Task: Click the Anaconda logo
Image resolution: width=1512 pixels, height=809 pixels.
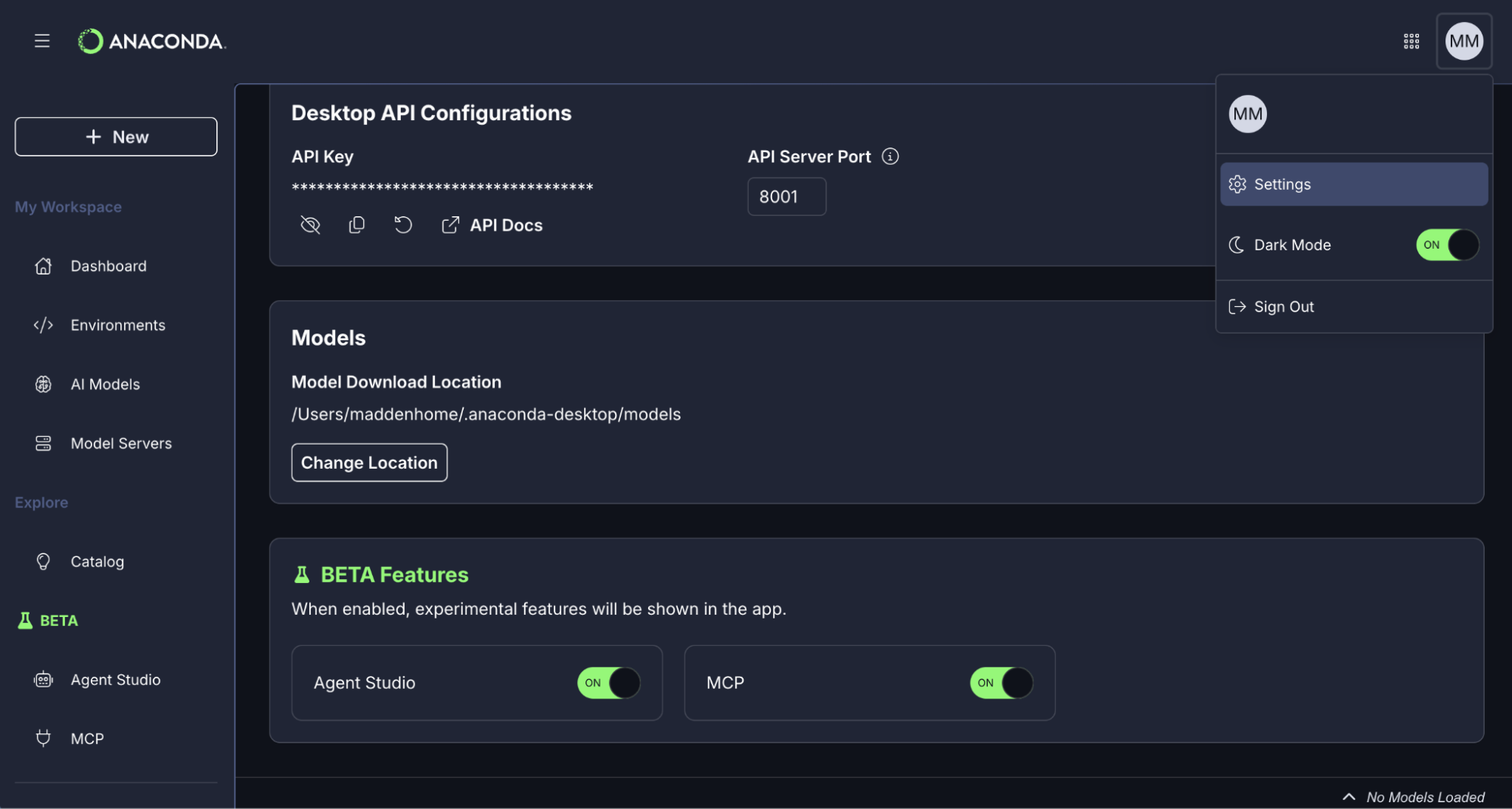Action: pos(152,41)
